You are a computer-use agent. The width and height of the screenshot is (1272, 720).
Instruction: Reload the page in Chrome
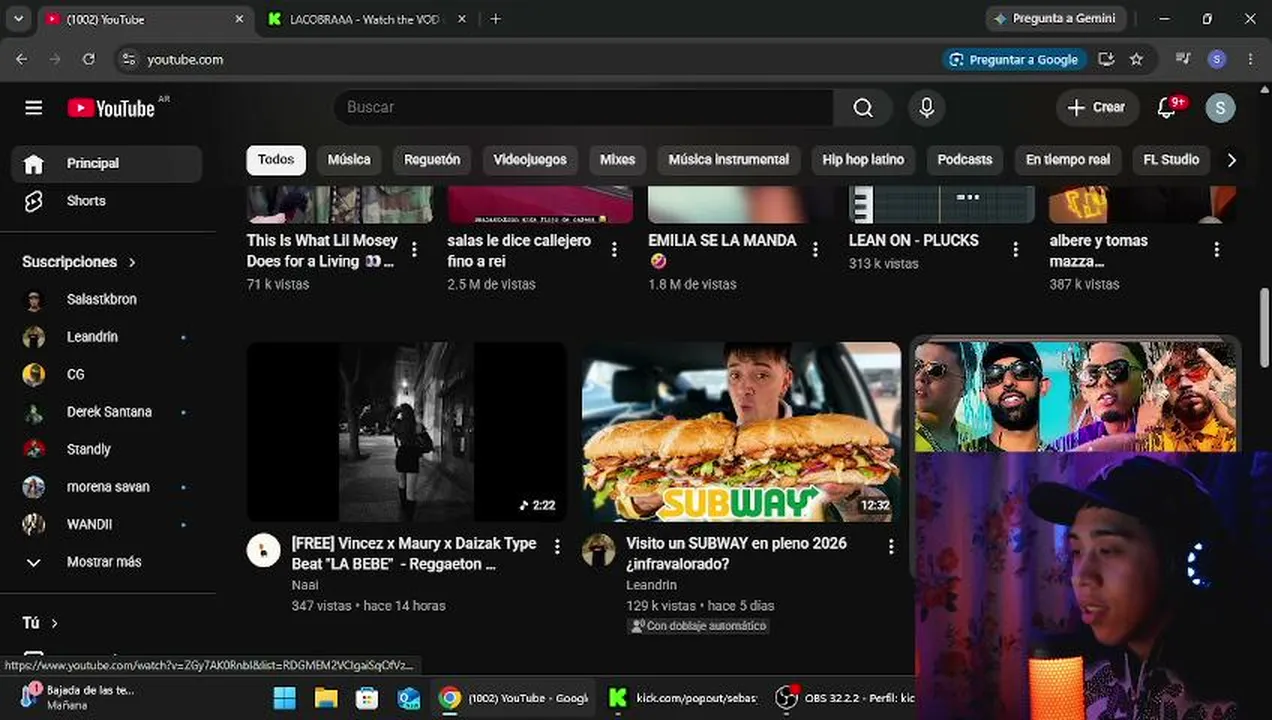click(x=88, y=59)
